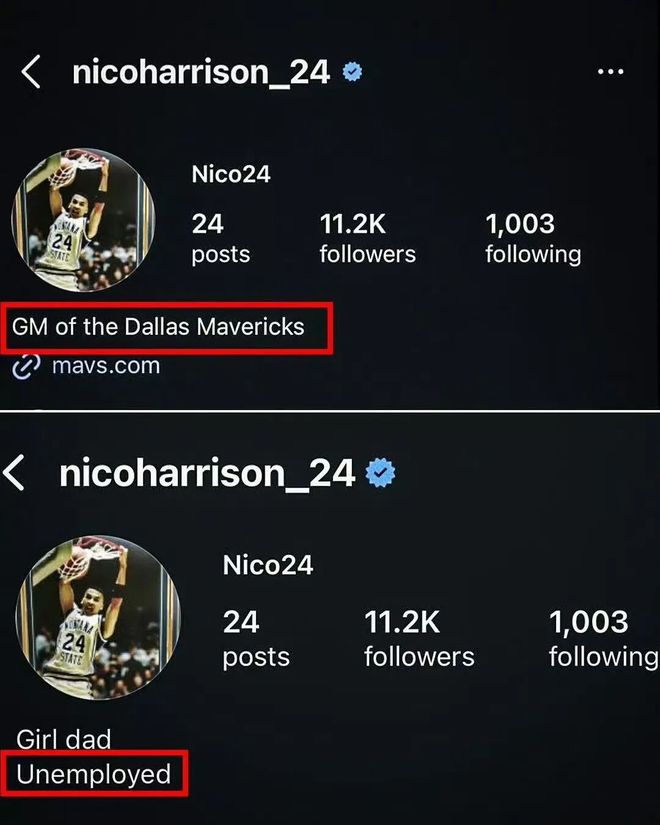Image resolution: width=660 pixels, height=825 pixels.
Task: Open the 11.2K followers list in the lower profile
Action: (x=418, y=638)
